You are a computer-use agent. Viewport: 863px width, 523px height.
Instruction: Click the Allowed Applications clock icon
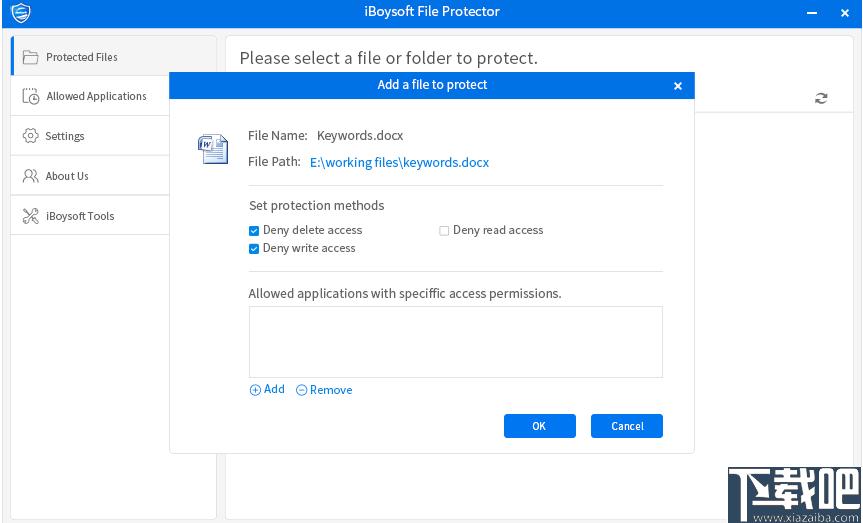coord(30,96)
